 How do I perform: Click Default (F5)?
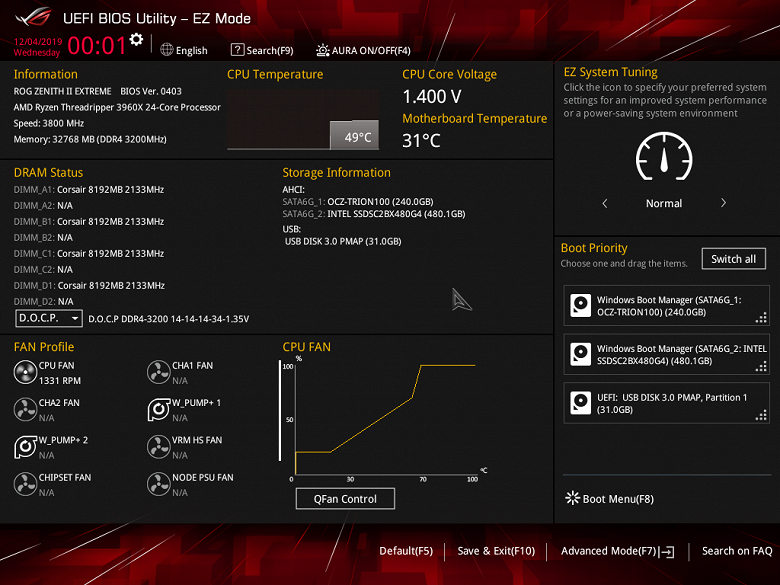(406, 551)
